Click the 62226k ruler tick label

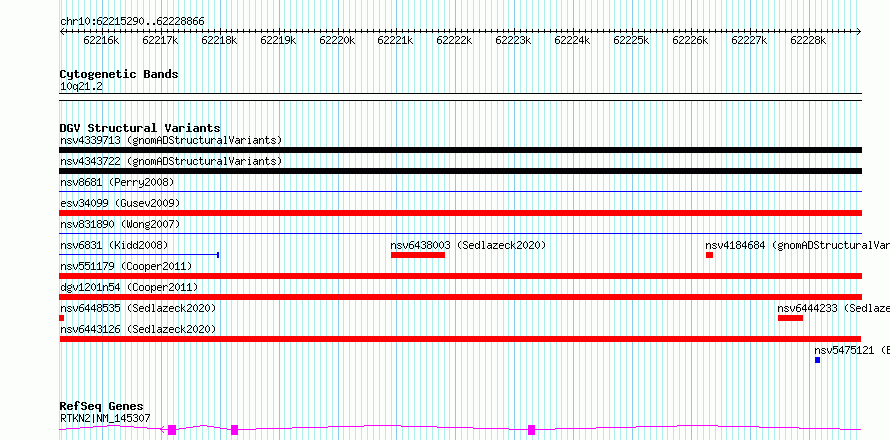tap(690, 40)
